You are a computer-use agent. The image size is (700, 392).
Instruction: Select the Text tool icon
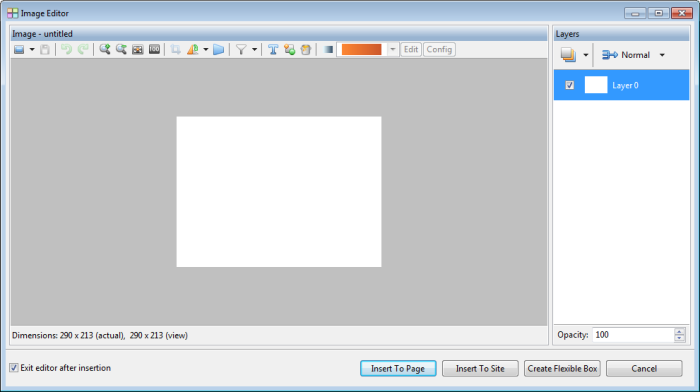[x=273, y=50]
